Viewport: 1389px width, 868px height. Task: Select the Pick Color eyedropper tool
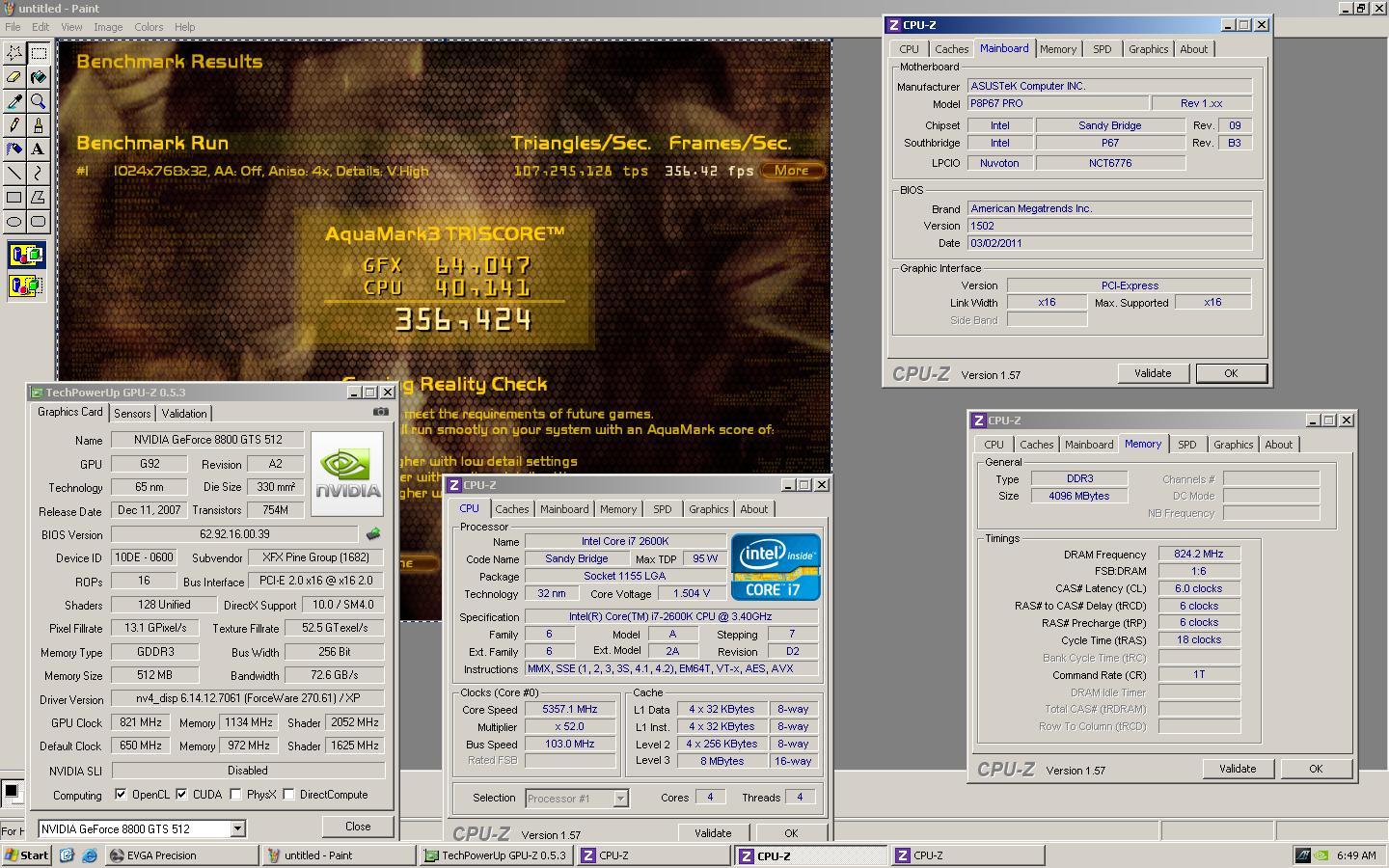click(14, 101)
